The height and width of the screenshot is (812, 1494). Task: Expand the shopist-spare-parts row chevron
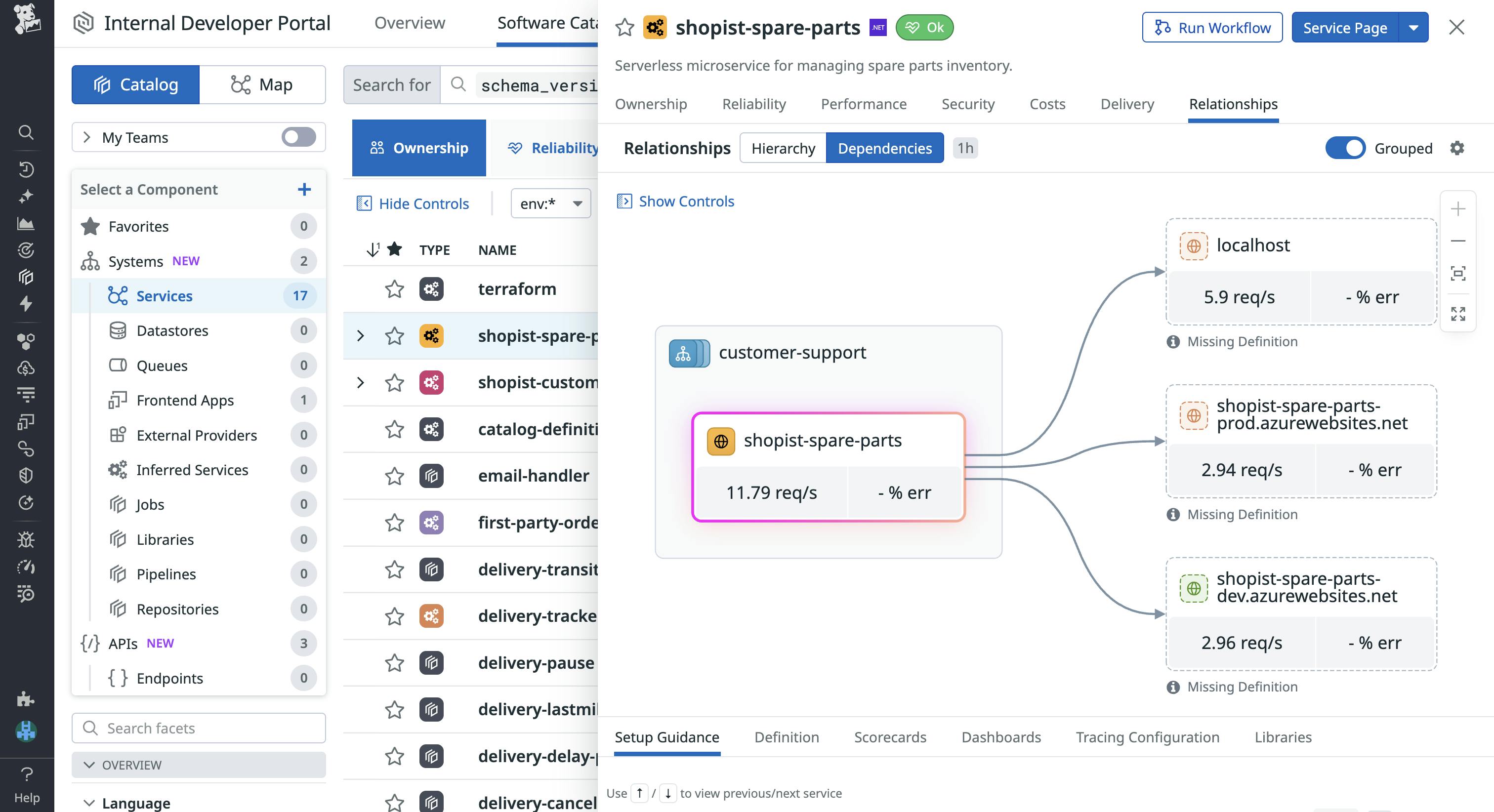361,335
